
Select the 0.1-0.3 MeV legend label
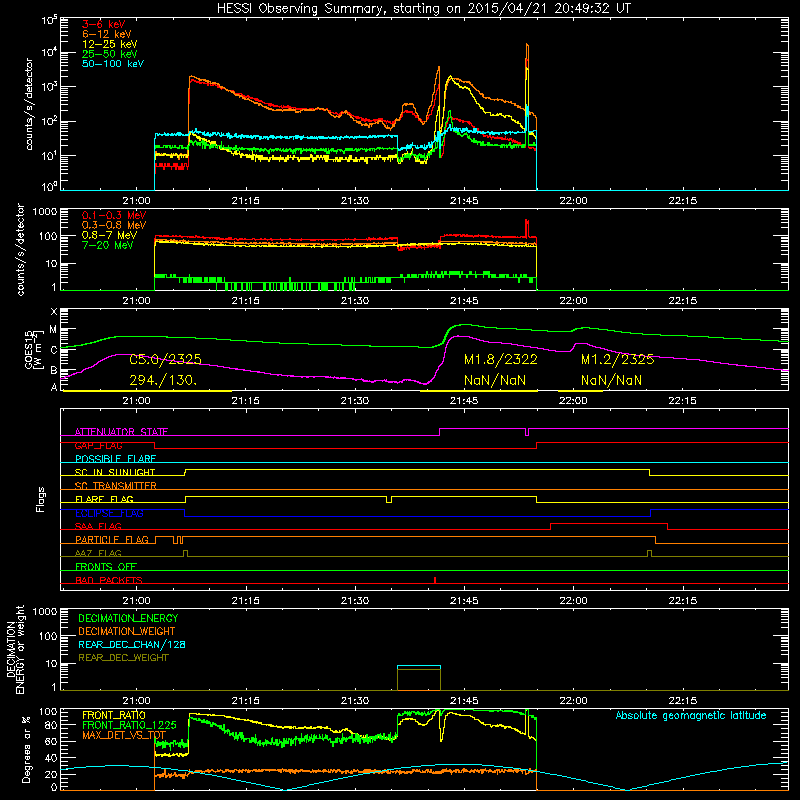tap(114, 215)
